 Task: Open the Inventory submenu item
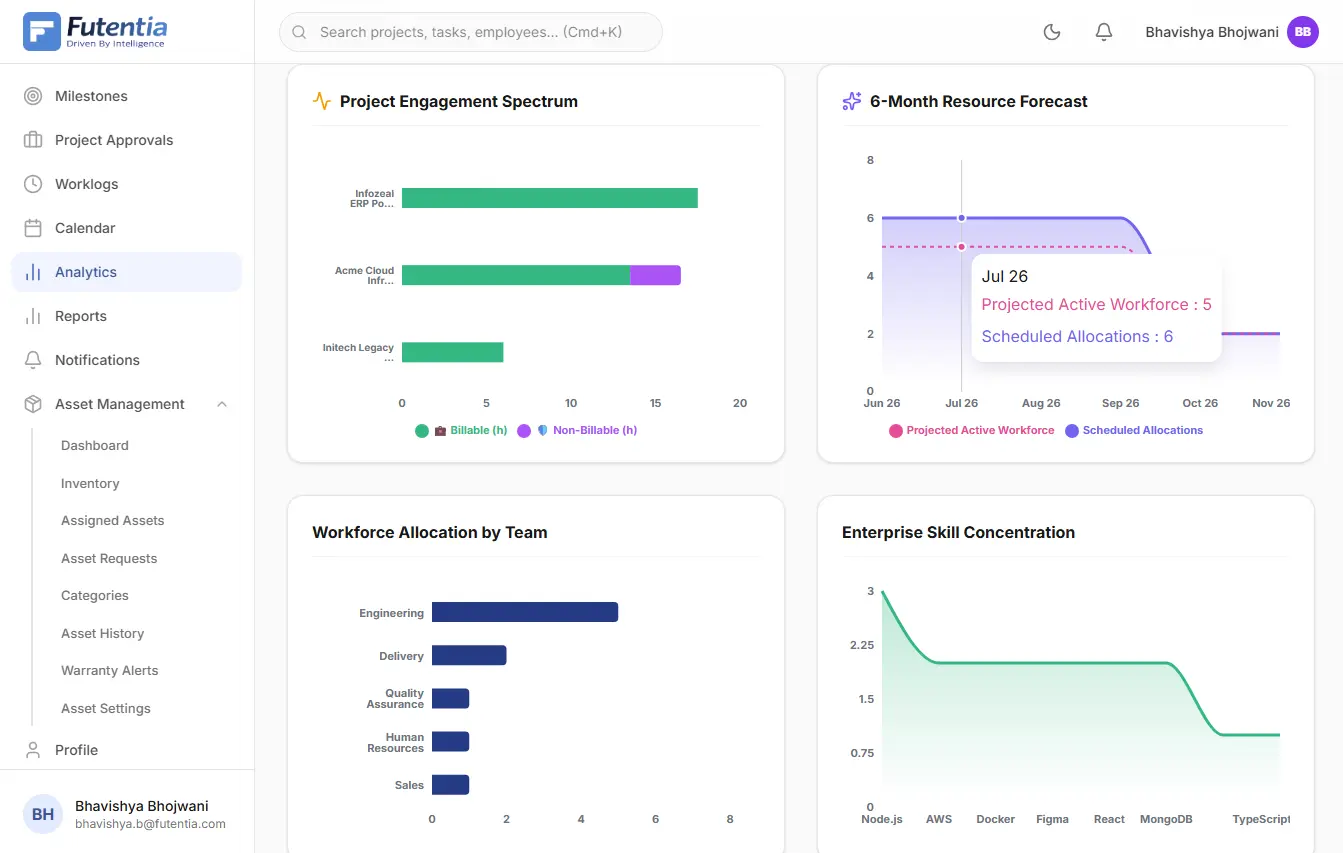(90, 483)
